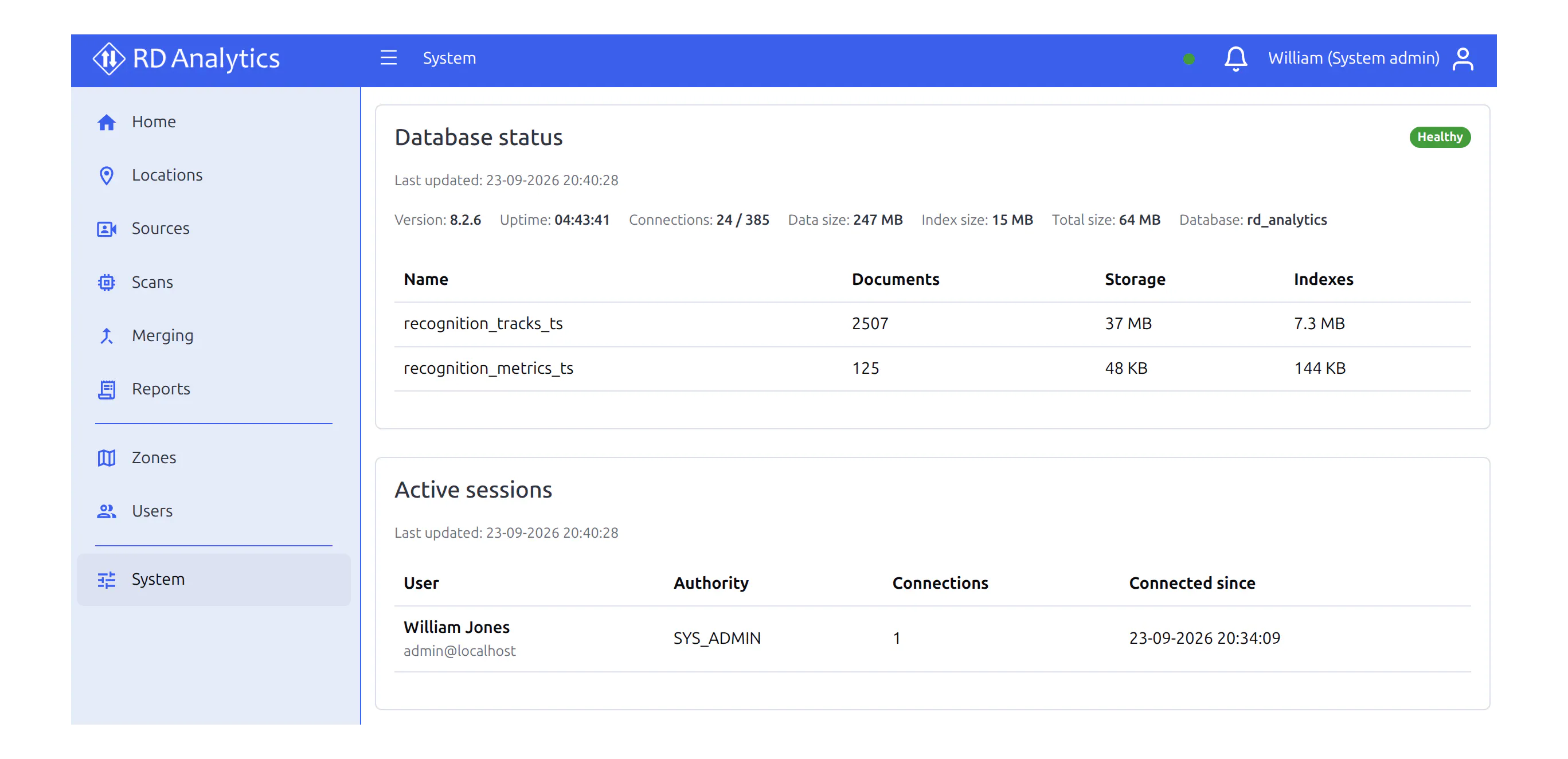Select the recognition_tracks_ts row name
This screenshot has width=1568, height=759.
click(x=483, y=324)
